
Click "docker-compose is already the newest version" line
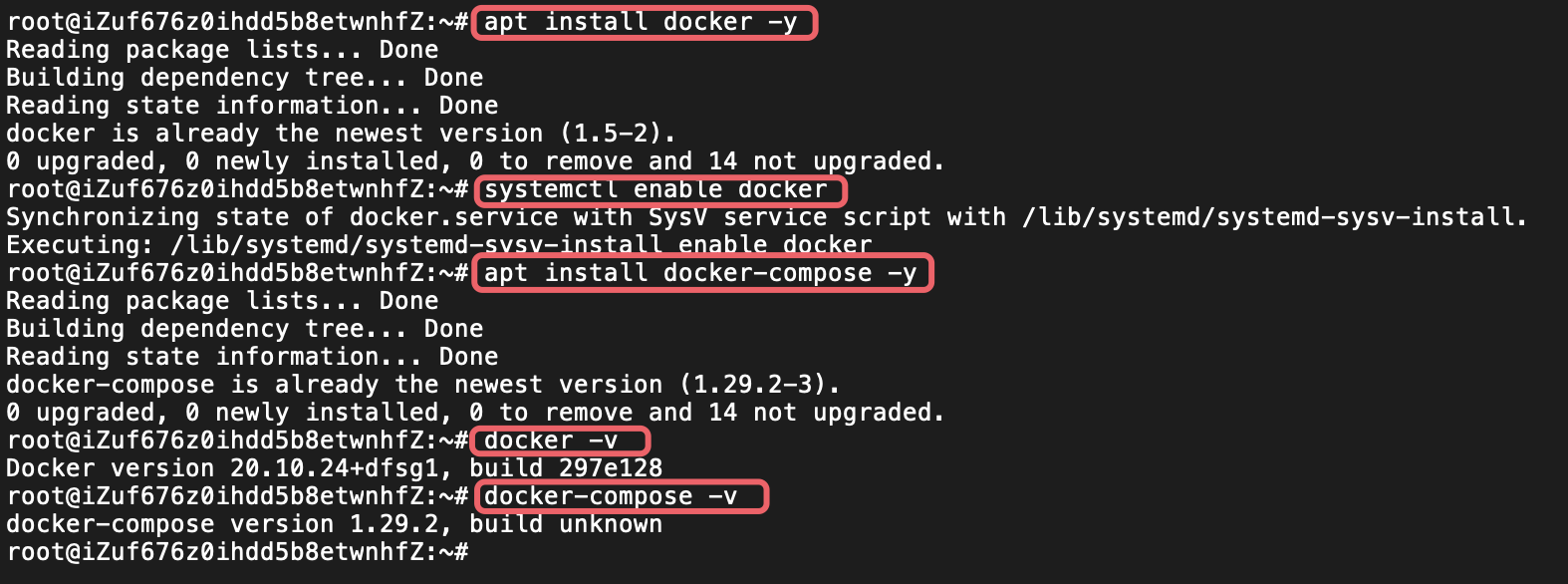pyautogui.click(x=423, y=385)
